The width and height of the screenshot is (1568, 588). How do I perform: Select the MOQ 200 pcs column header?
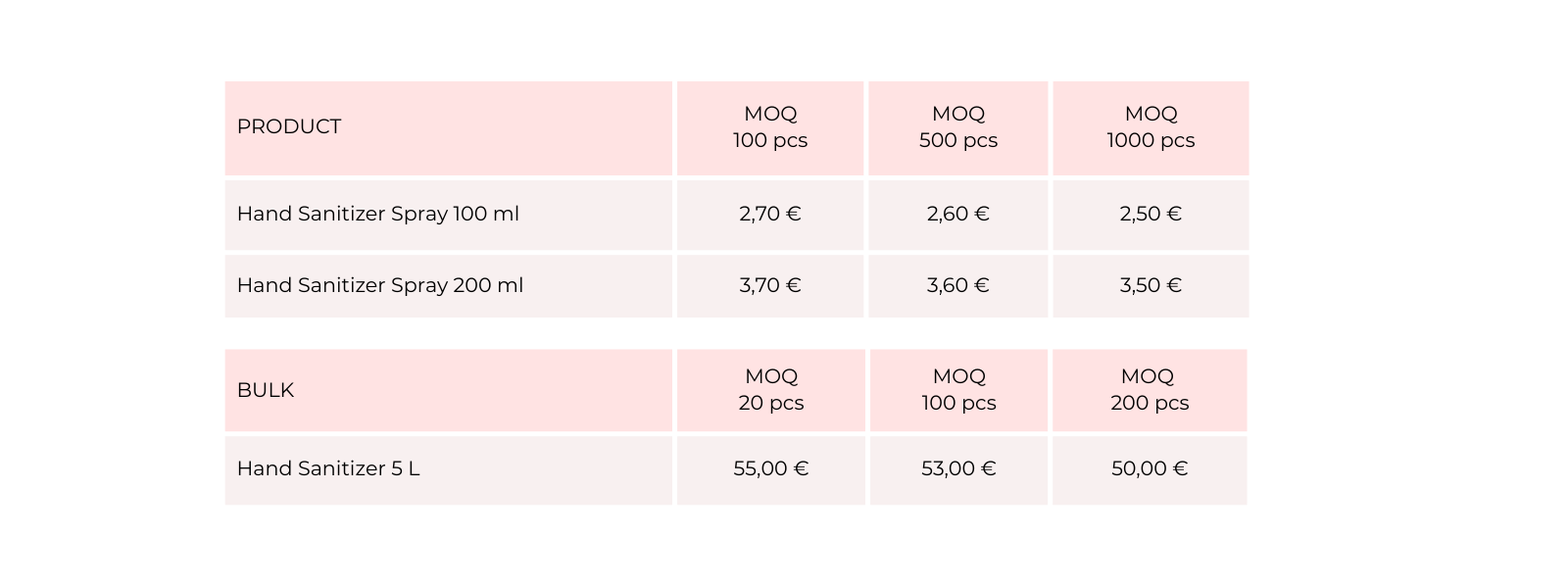(x=1150, y=390)
